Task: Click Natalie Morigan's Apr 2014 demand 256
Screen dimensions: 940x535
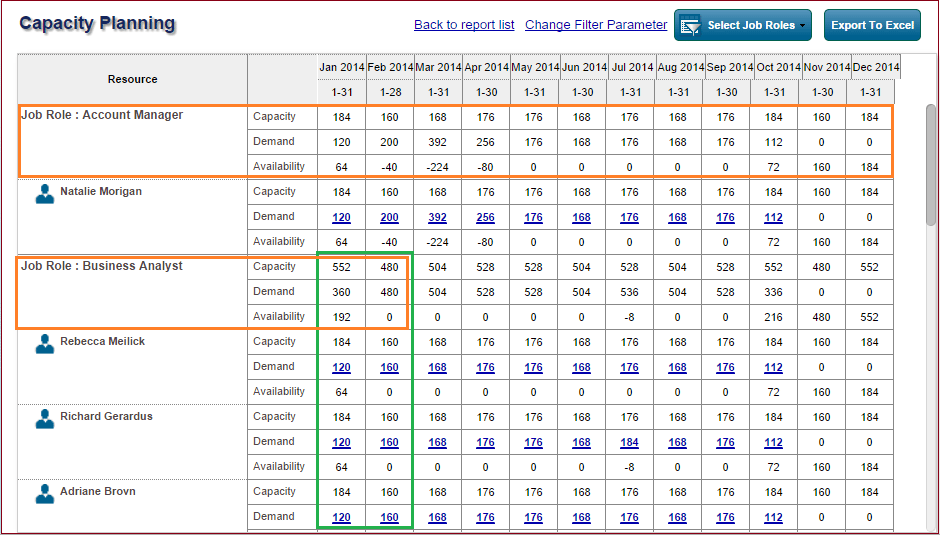Action: pos(485,217)
